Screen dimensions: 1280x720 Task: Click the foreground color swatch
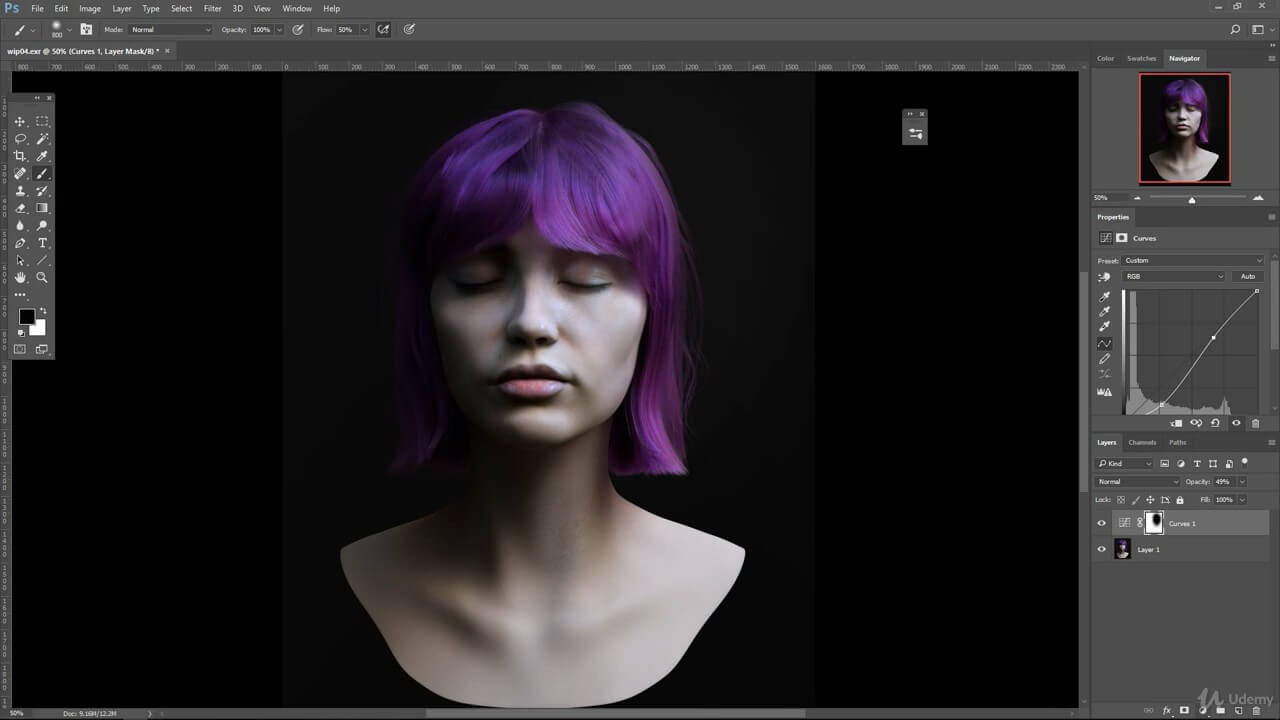[x=26, y=316]
